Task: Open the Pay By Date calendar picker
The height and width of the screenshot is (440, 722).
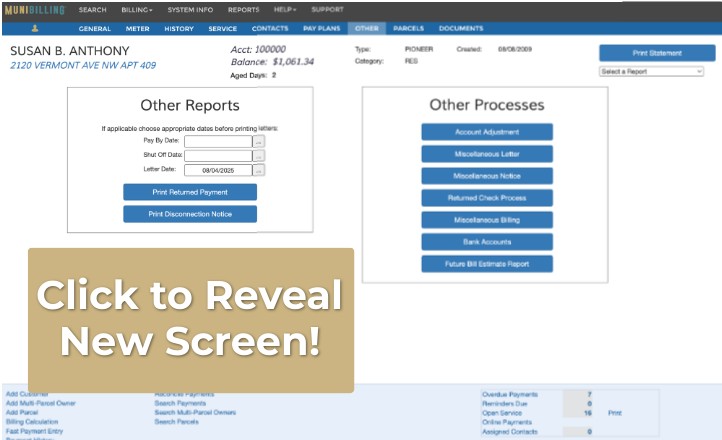Action: tap(259, 142)
